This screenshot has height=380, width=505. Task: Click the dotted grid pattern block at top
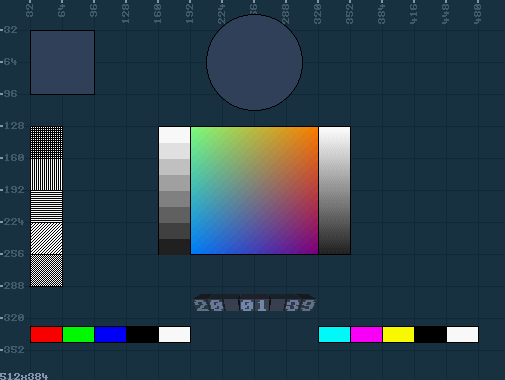[46, 142]
